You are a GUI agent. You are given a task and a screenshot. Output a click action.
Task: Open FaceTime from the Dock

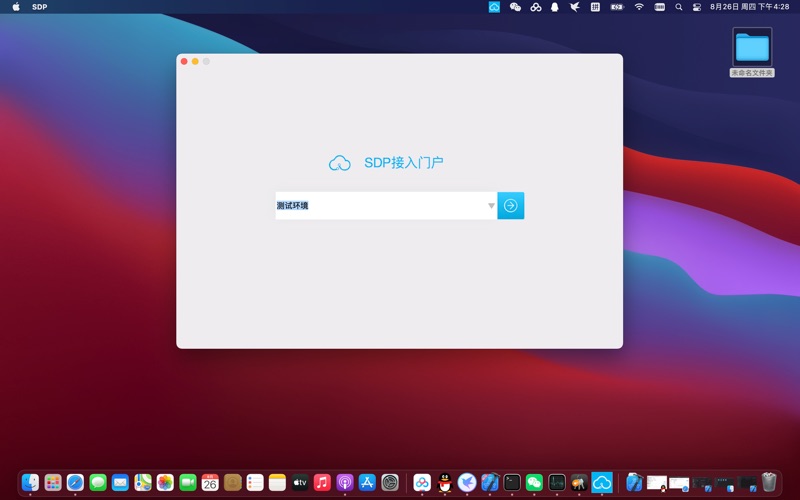pos(187,482)
